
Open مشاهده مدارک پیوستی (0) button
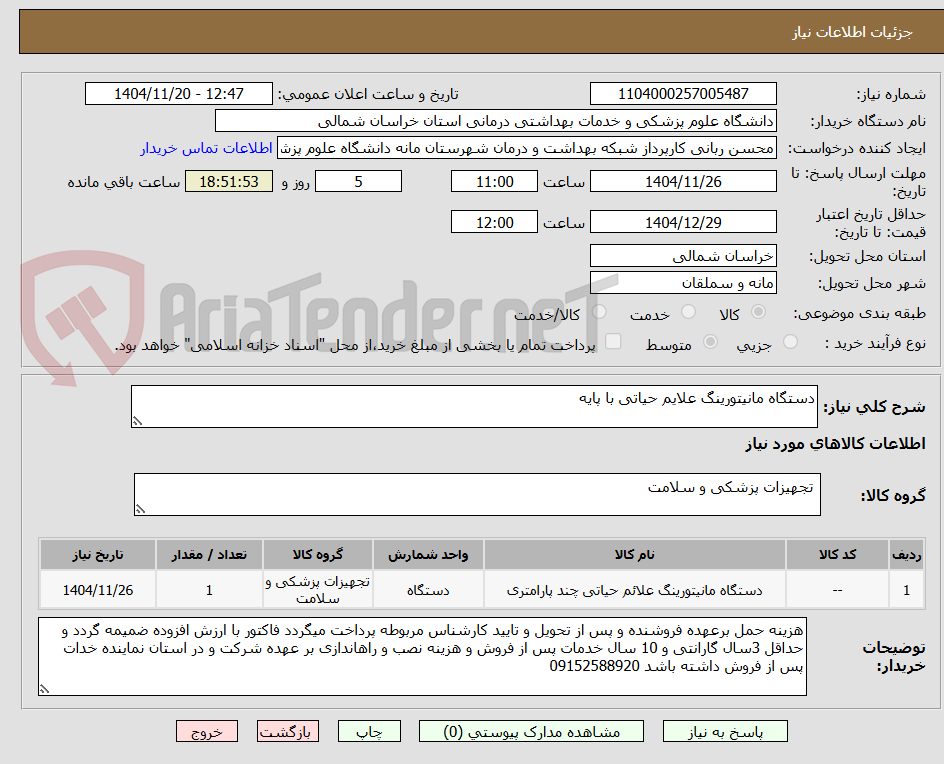[531, 731]
